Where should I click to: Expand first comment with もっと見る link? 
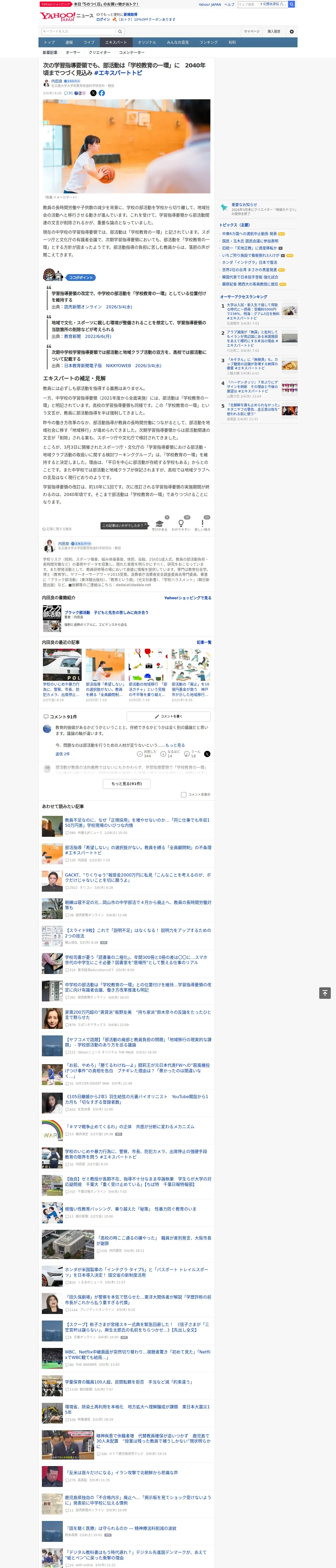coord(175,745)
